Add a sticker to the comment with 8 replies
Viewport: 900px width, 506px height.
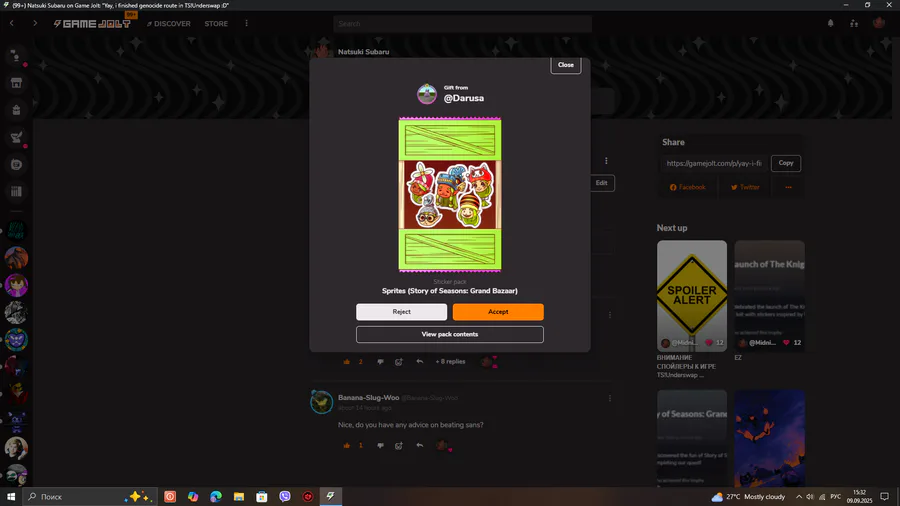398,361
